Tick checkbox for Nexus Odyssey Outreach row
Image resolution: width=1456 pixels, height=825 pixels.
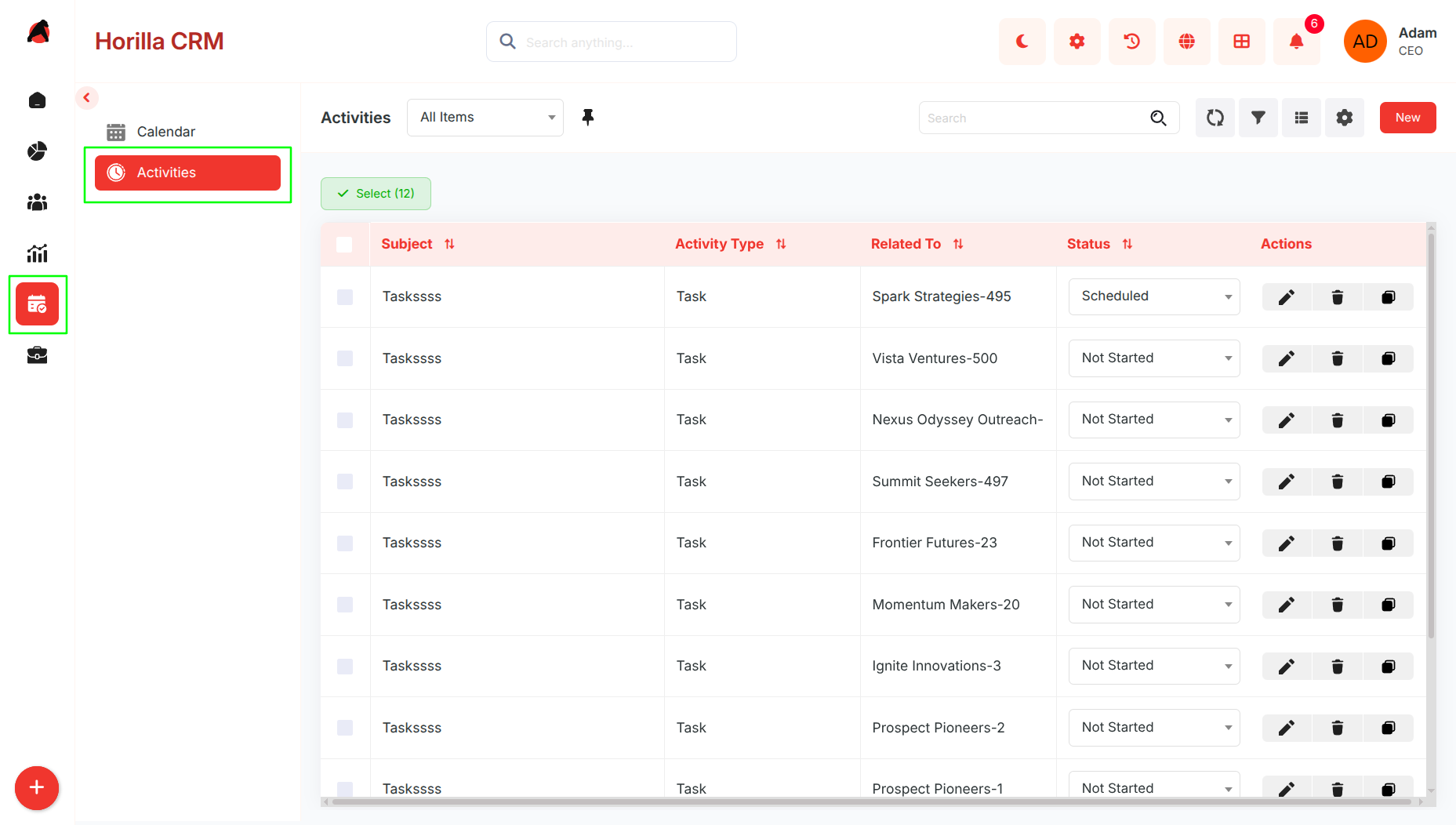pos(345,420)
